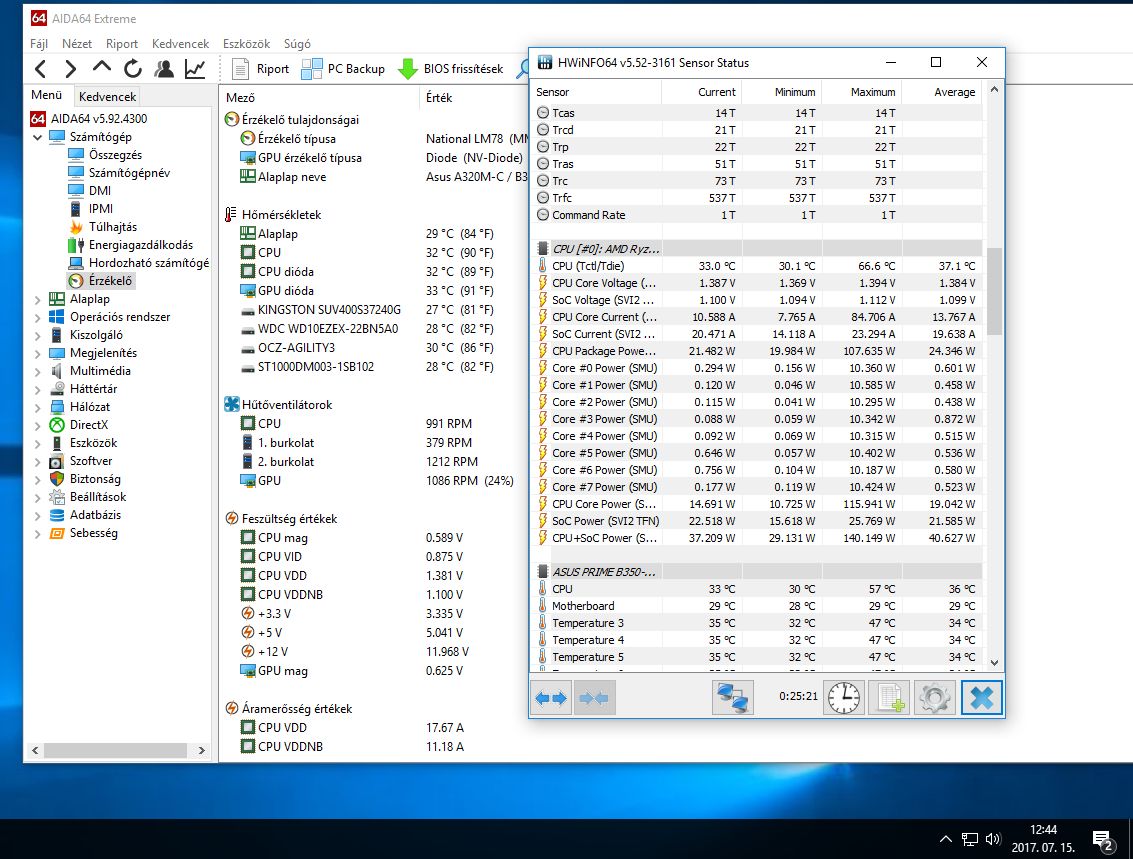Expand the DirectX tree node
Viewport: 1133px width, 859px height.
[37, 426]
